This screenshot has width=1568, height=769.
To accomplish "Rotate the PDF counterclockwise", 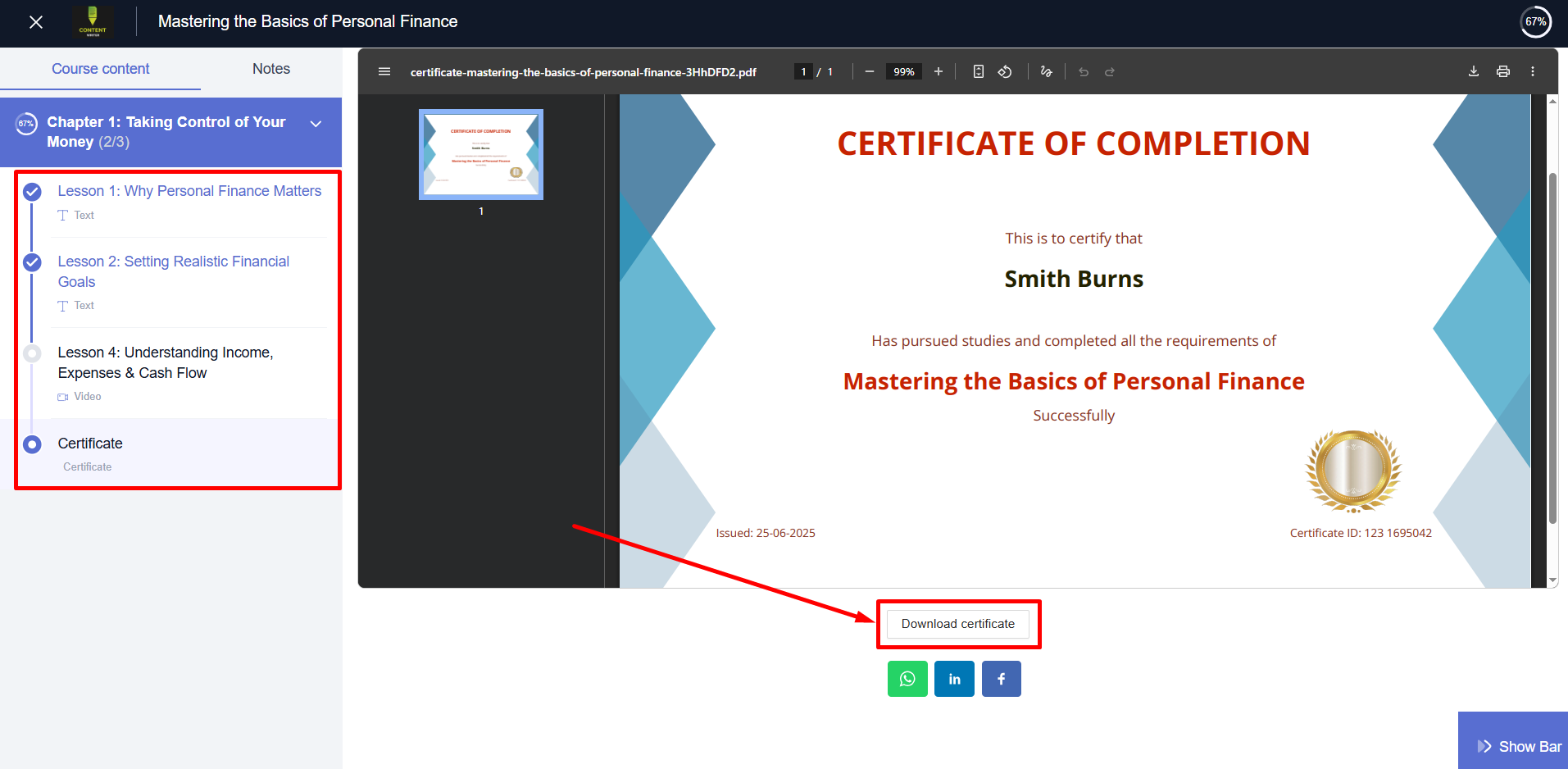I will [x=1005, y=71].
